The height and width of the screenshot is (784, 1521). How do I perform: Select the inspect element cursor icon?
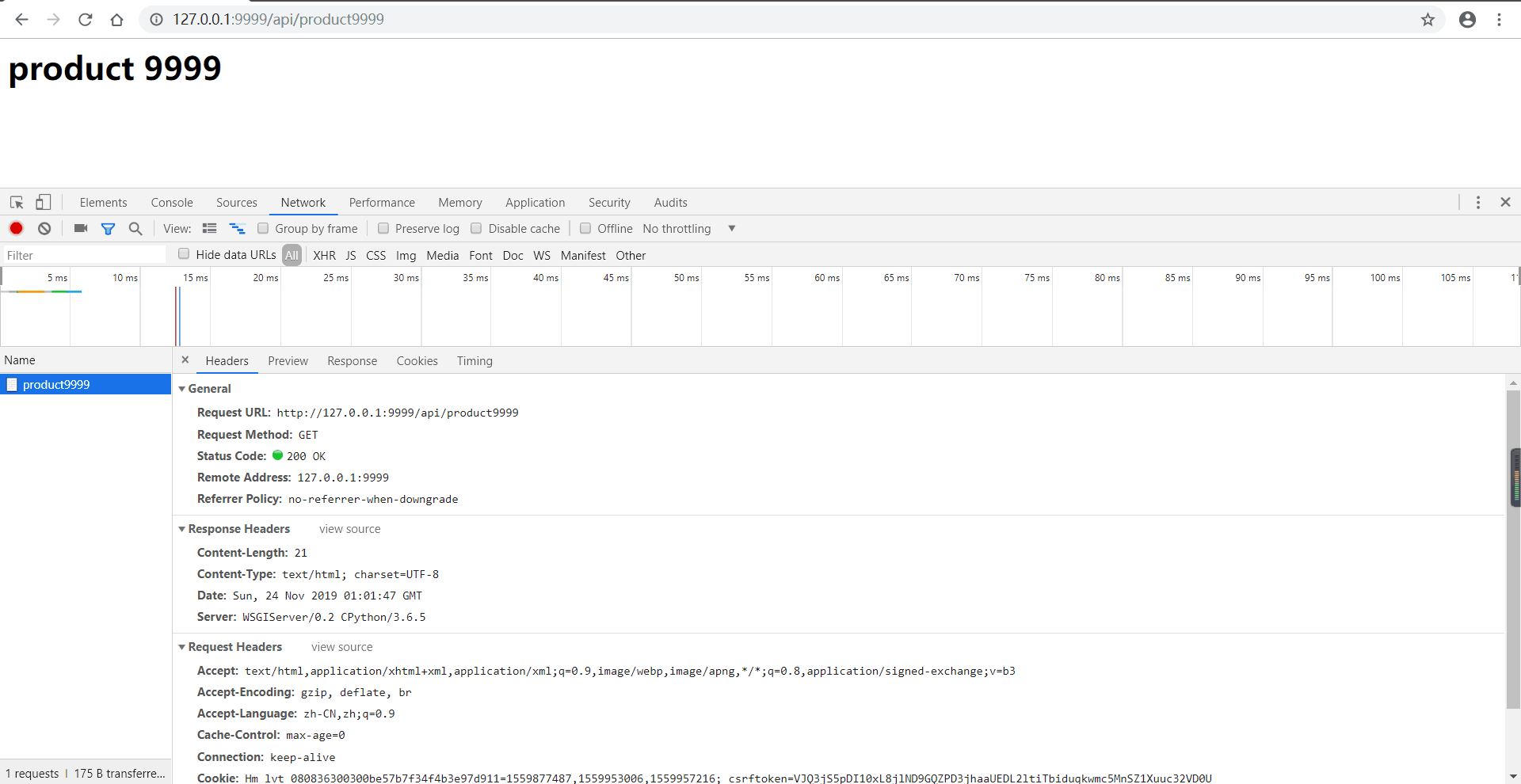coord(16,202)
